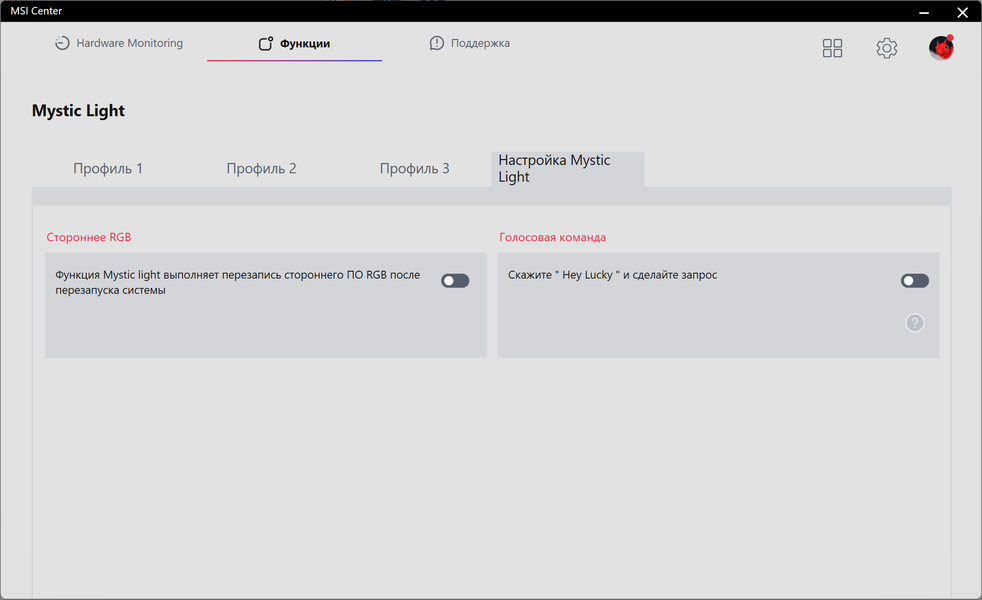Image resolution: width=982 pixels, height=600 pixels.
Task: Click the Поддержка speech bubble icon
Action: pyautogui.click(x=437, y=43)
